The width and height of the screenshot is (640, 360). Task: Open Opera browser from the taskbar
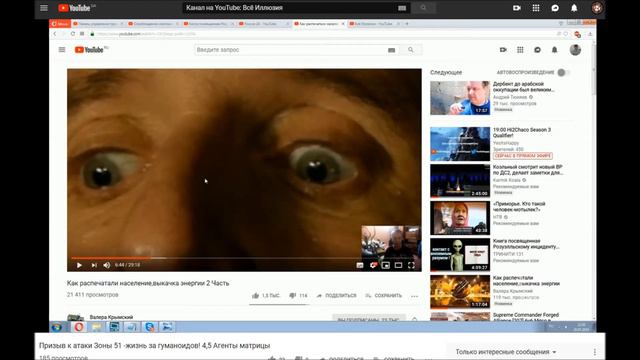click(x=79, y=327)
